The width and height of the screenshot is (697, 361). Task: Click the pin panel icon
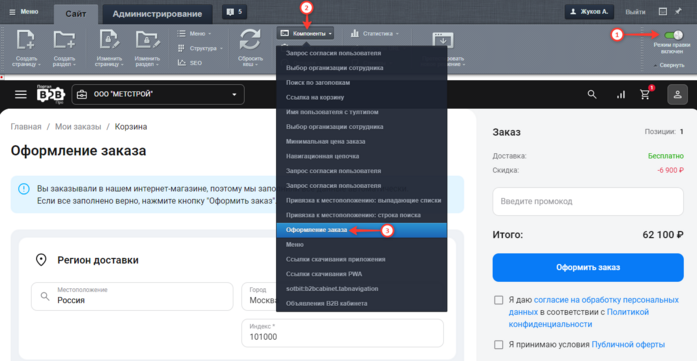pyautogui.click(x=678, y=12)
